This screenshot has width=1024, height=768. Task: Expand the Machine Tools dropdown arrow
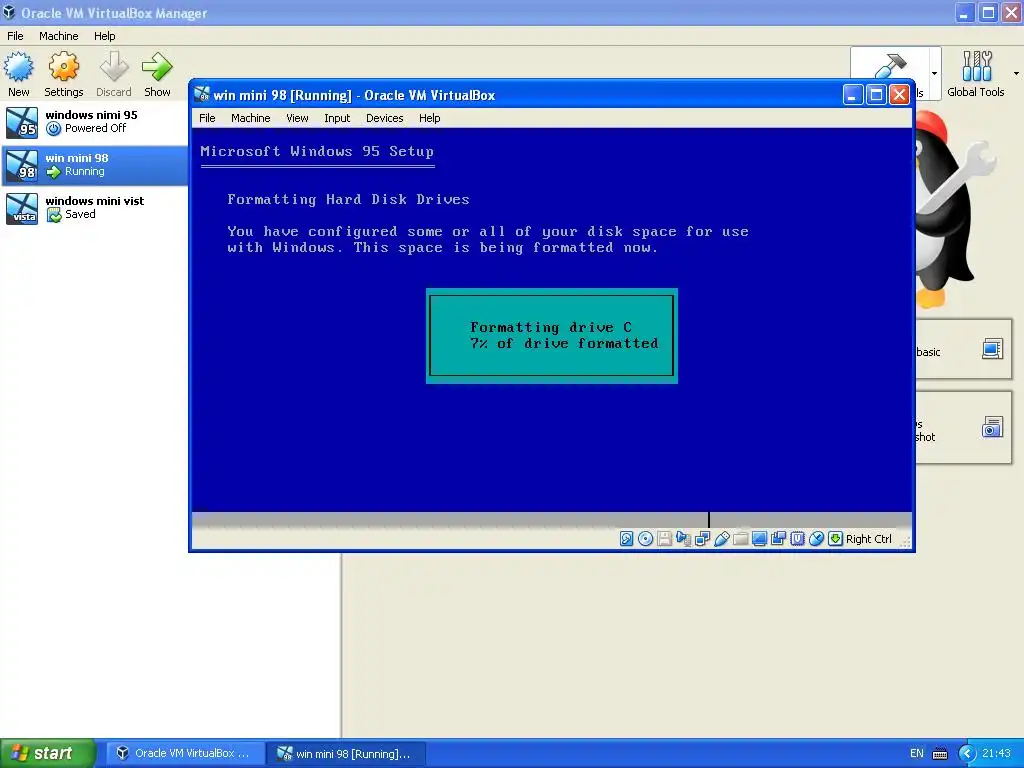[x=935, y=74]
